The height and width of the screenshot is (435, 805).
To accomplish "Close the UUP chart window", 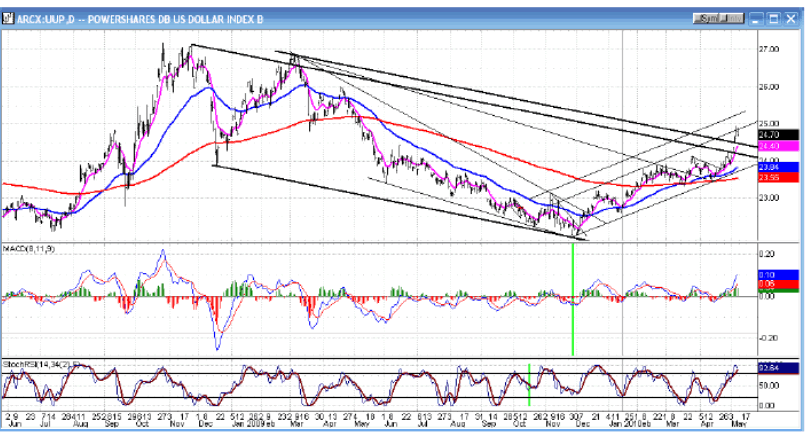I will click(x=790, y=19).
